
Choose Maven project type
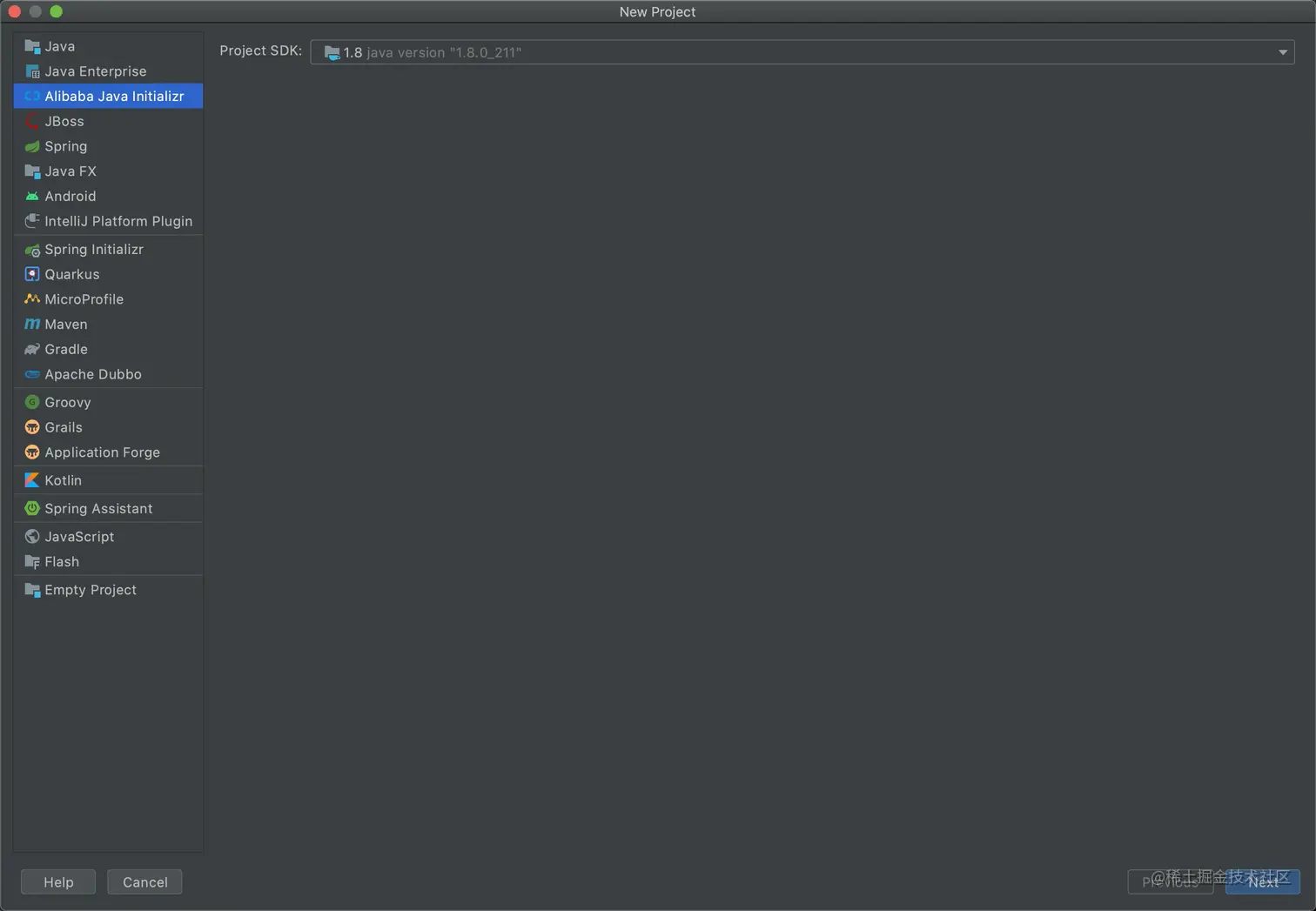tap(108, 325)
